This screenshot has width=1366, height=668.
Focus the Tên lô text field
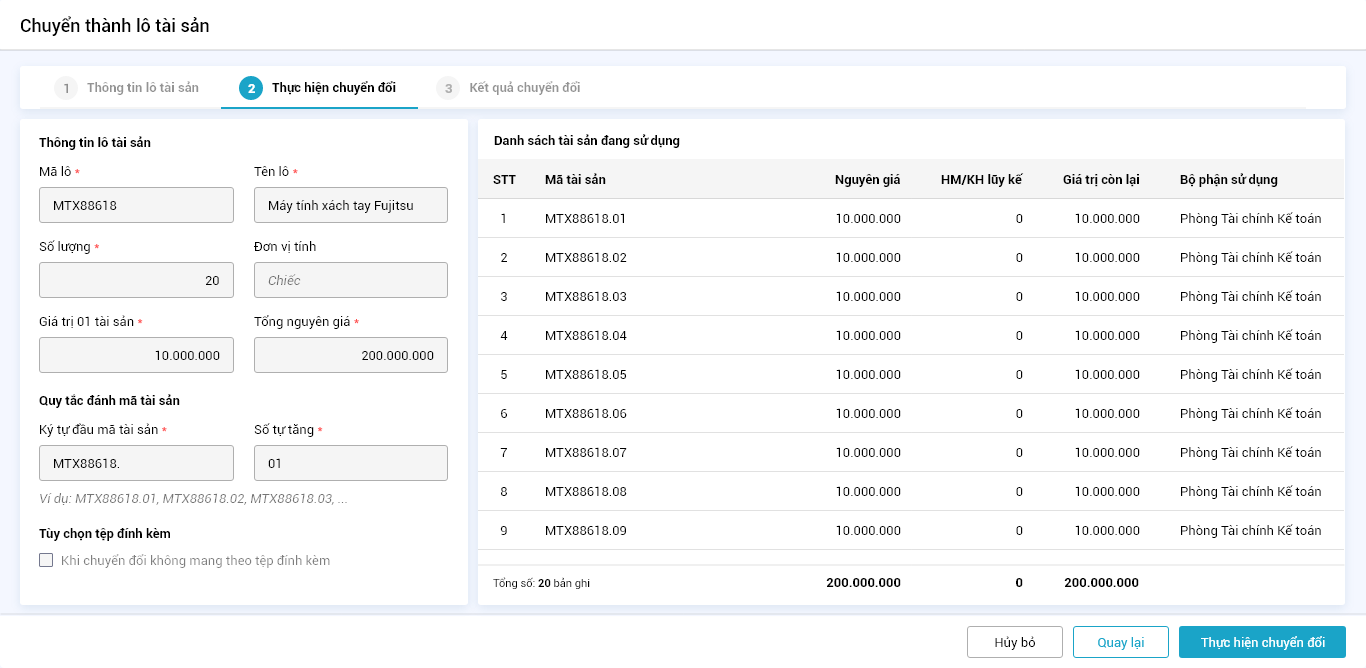(350, 205)
